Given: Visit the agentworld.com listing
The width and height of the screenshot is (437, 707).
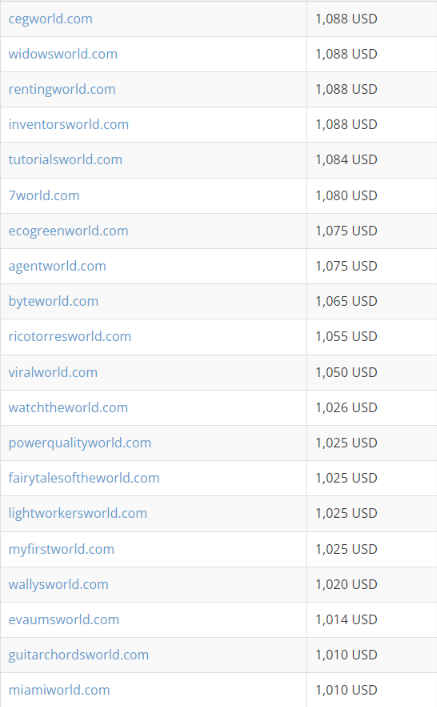Looking at the screenshot, I should (x=57, y=266).
